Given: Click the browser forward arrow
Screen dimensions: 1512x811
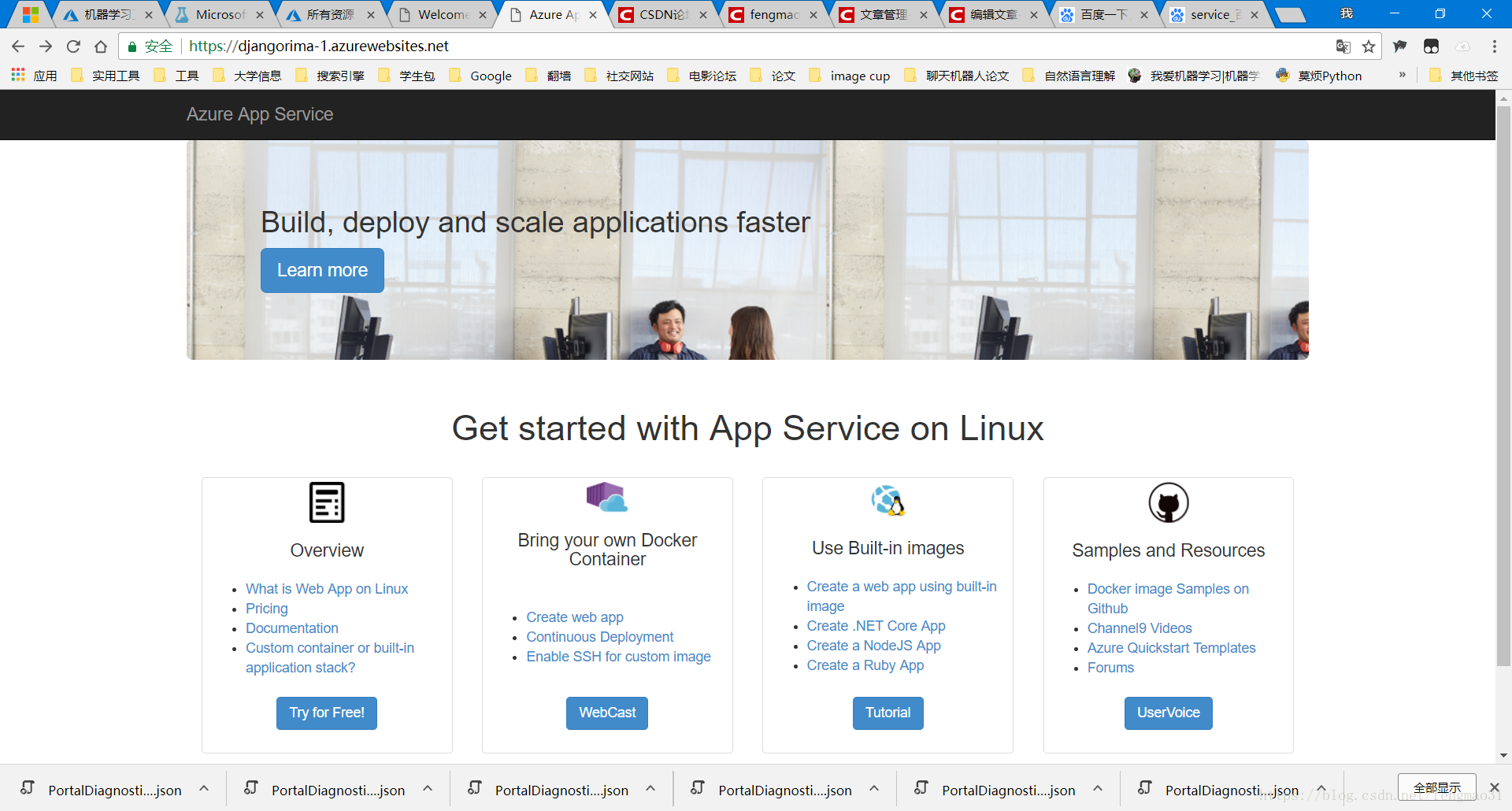Looking at the screenshot, I should tap(46, 46).
